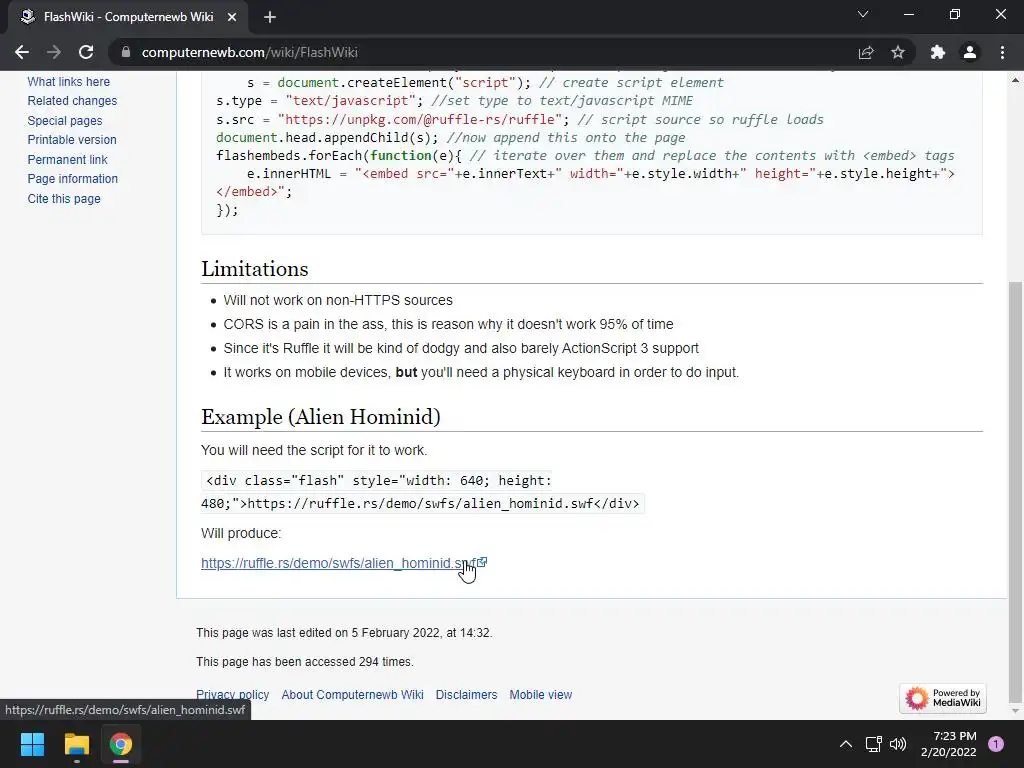The image size is (1024, 768).
Task: Open the network tray icon
Action: point(873,744)
